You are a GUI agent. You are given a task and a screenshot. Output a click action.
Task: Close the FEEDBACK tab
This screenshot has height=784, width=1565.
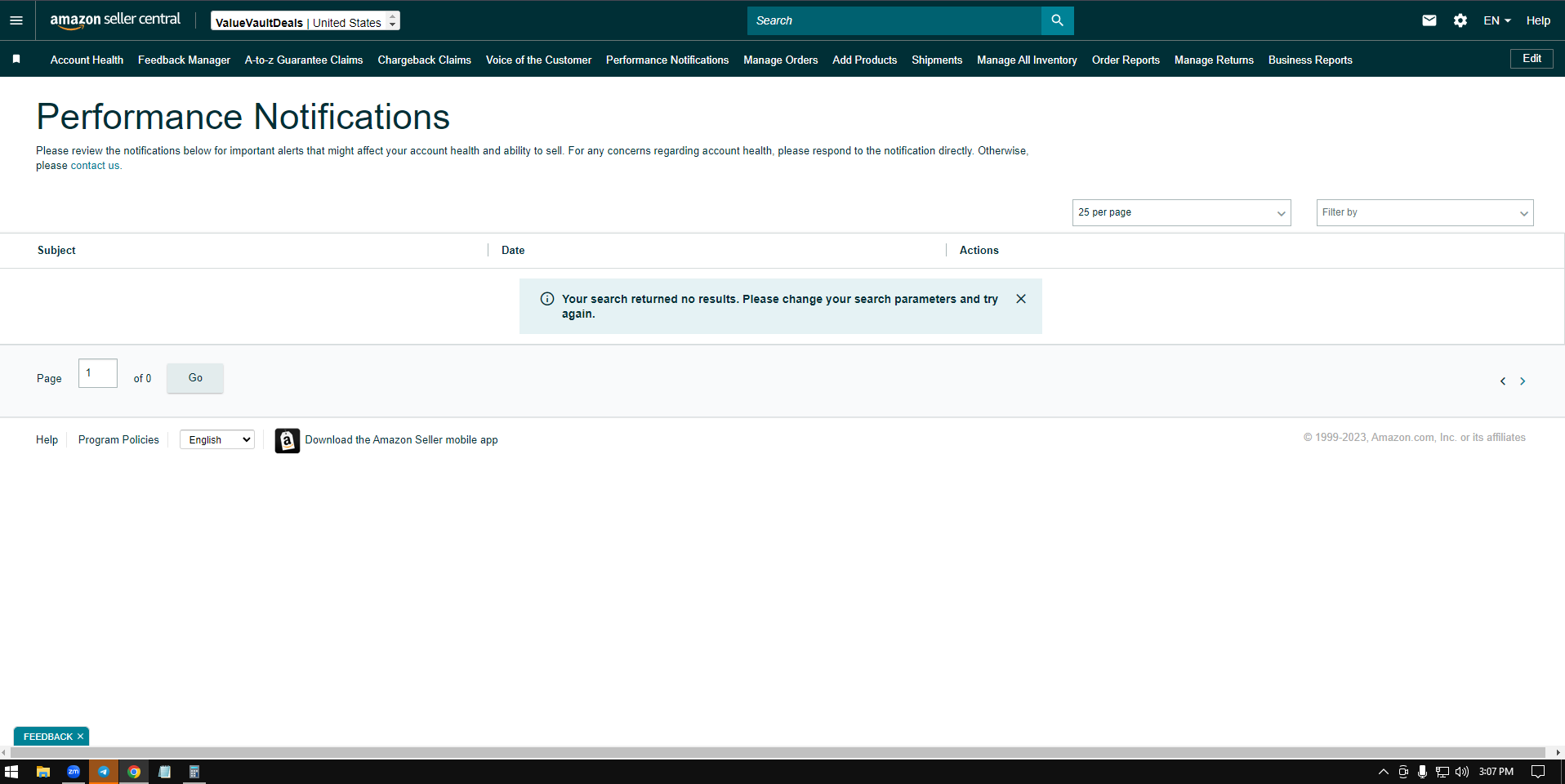click(80, 737)
